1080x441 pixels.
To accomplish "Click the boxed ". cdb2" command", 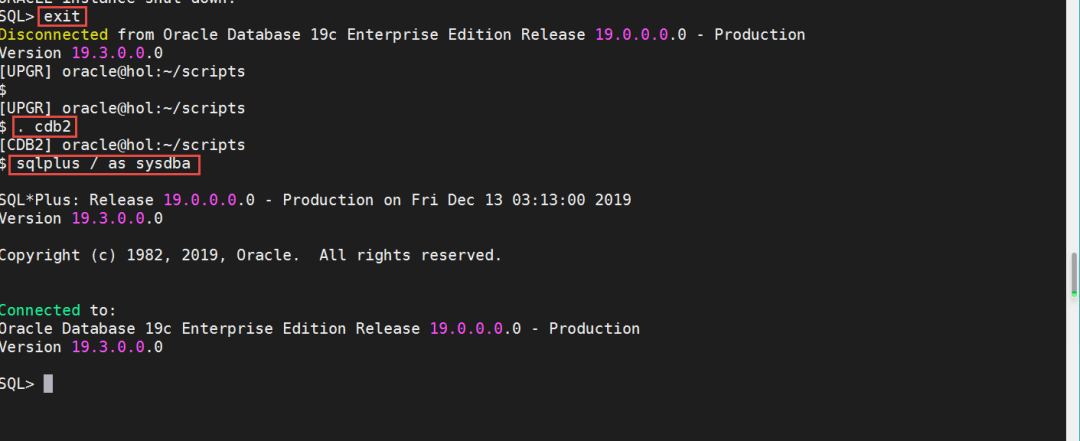I will pos(45,127).
